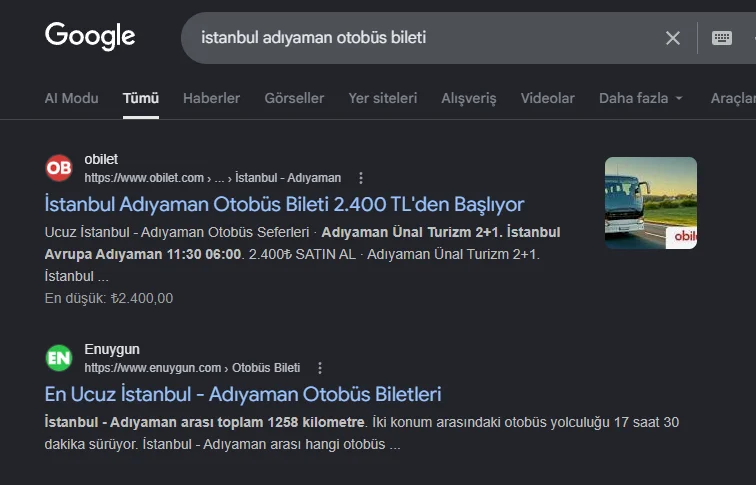This screenshot has height=485, width=756.
Task: Open the obilet bus thumbnail image
Action: click(x=650, y=203)
